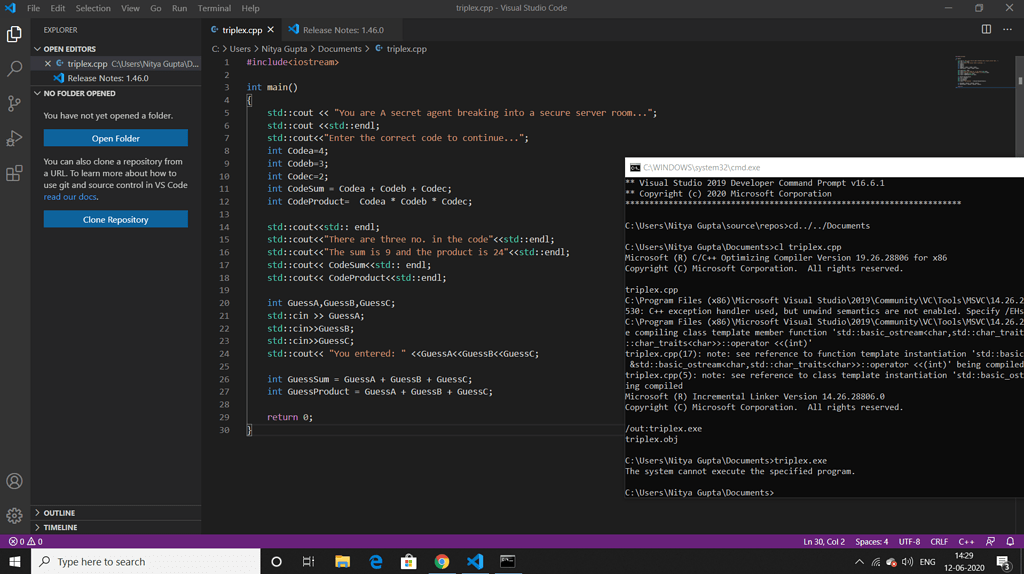The image size is (1024, 574).
Task: Open notifications bell in status bar
Action: [x=1010, y=542]
